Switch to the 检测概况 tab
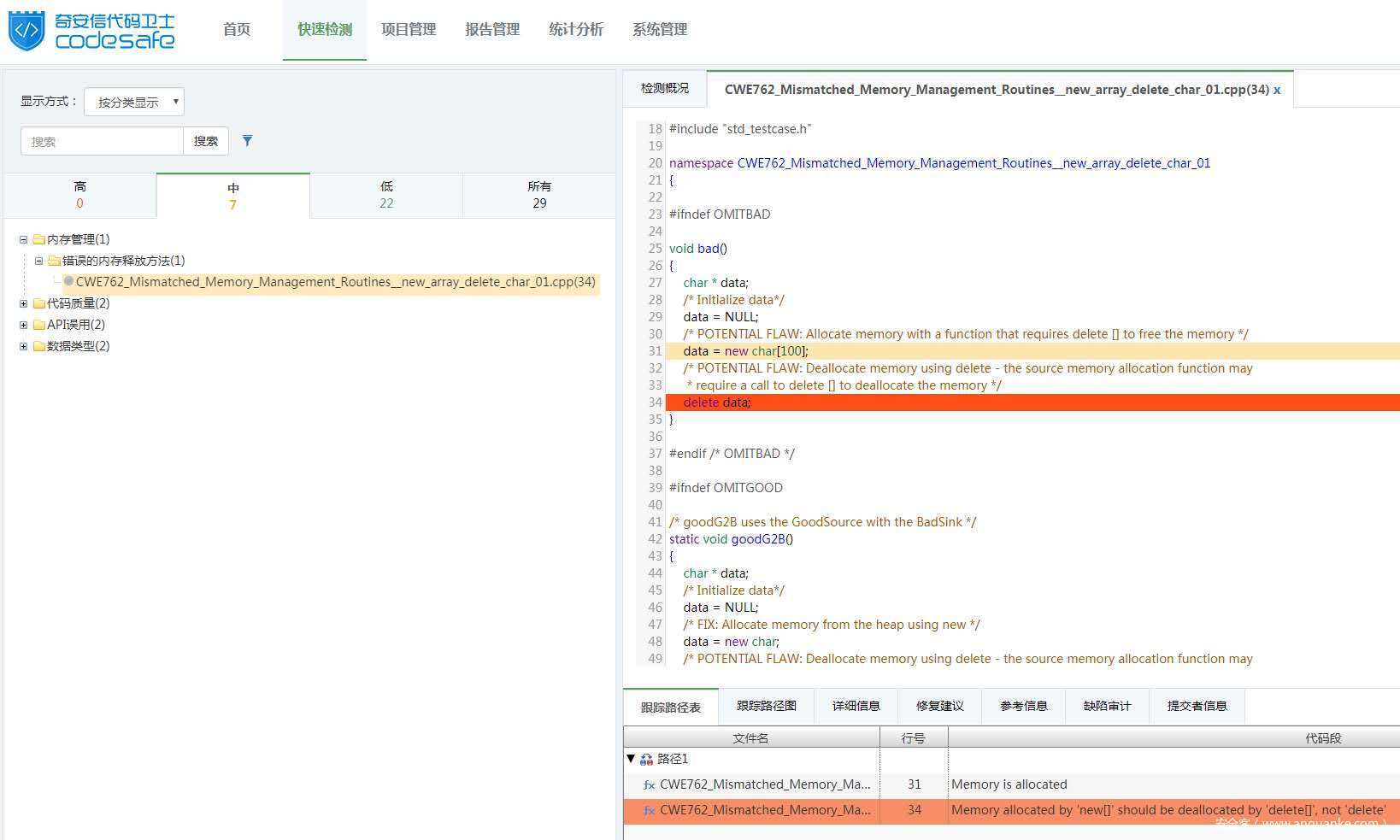This screenshot has height=840, width=1400. (x=665, y=88)
